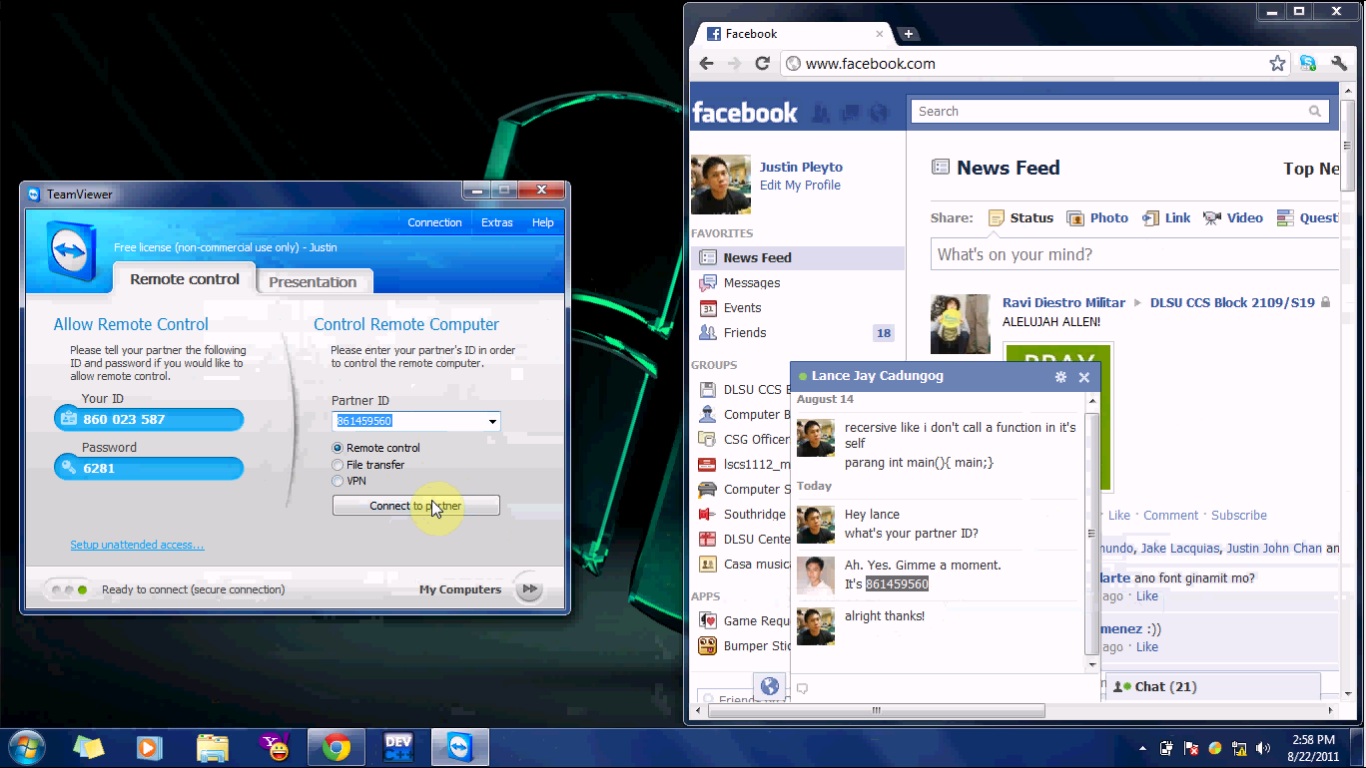Open the Partner ID dropdown list
The height and width of the screenshot is (768, 1366).
[x=491, y=421]
